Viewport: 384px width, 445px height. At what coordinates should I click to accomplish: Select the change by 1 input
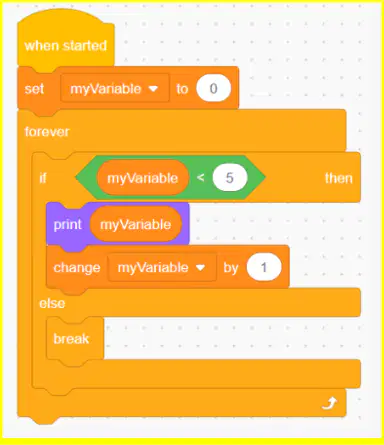point(264,267)
